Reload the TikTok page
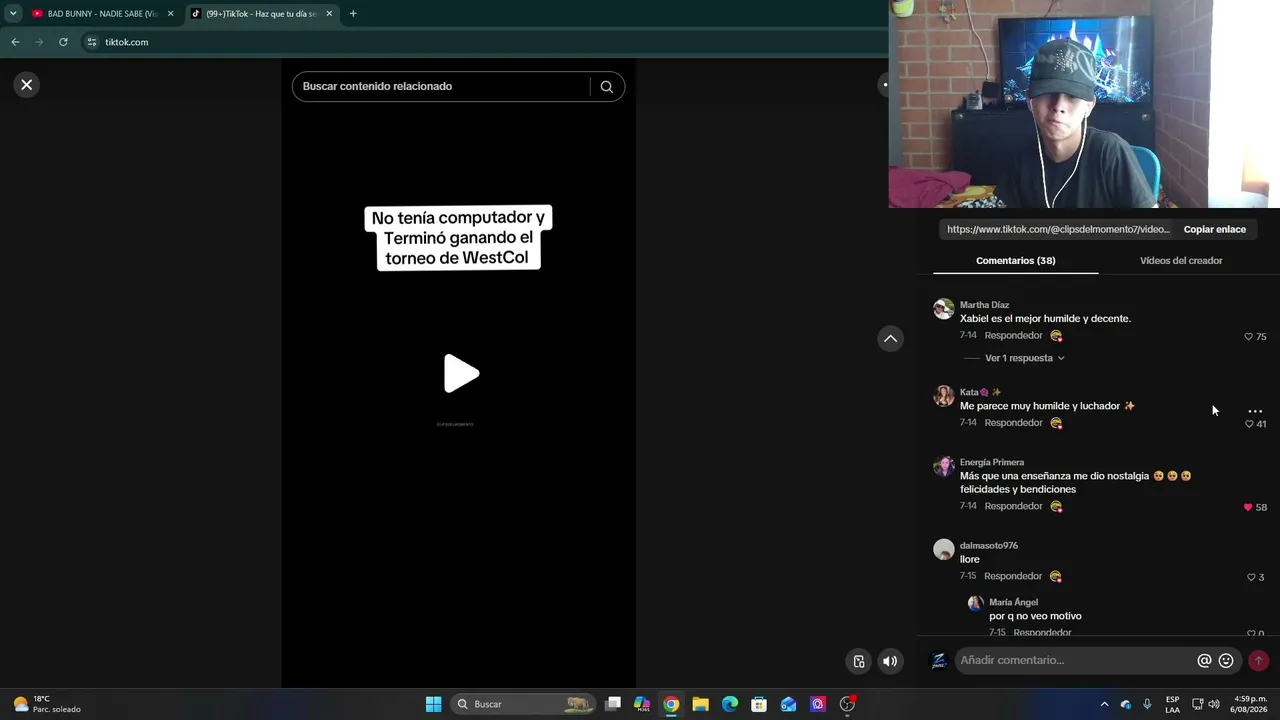Screen dimensions: 1280x720 point(63,42)
